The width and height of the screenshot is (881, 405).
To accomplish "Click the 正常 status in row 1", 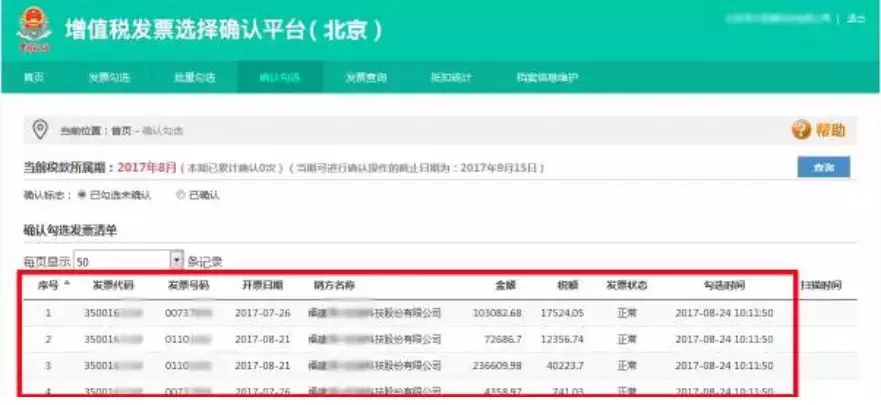I will pos(626,313).
